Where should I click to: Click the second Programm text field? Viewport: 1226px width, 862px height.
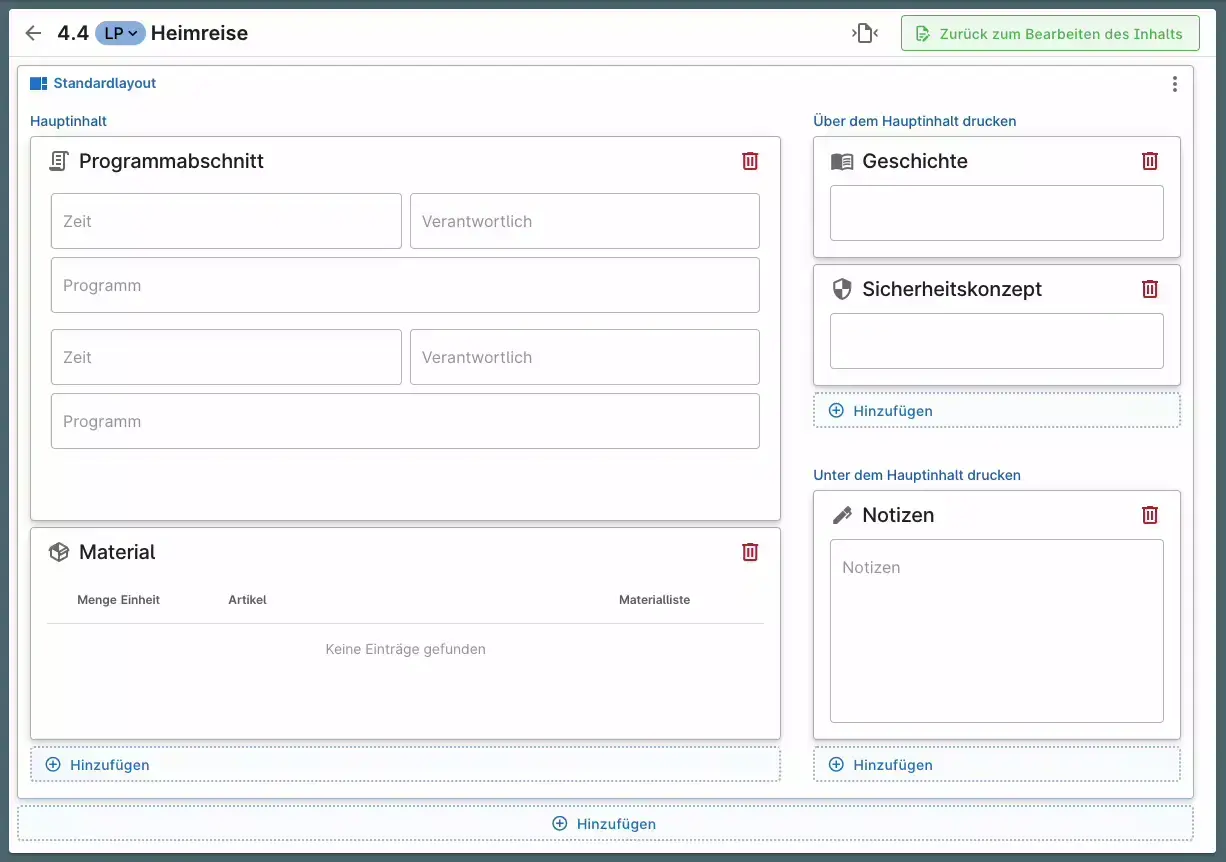pos(405,421)
